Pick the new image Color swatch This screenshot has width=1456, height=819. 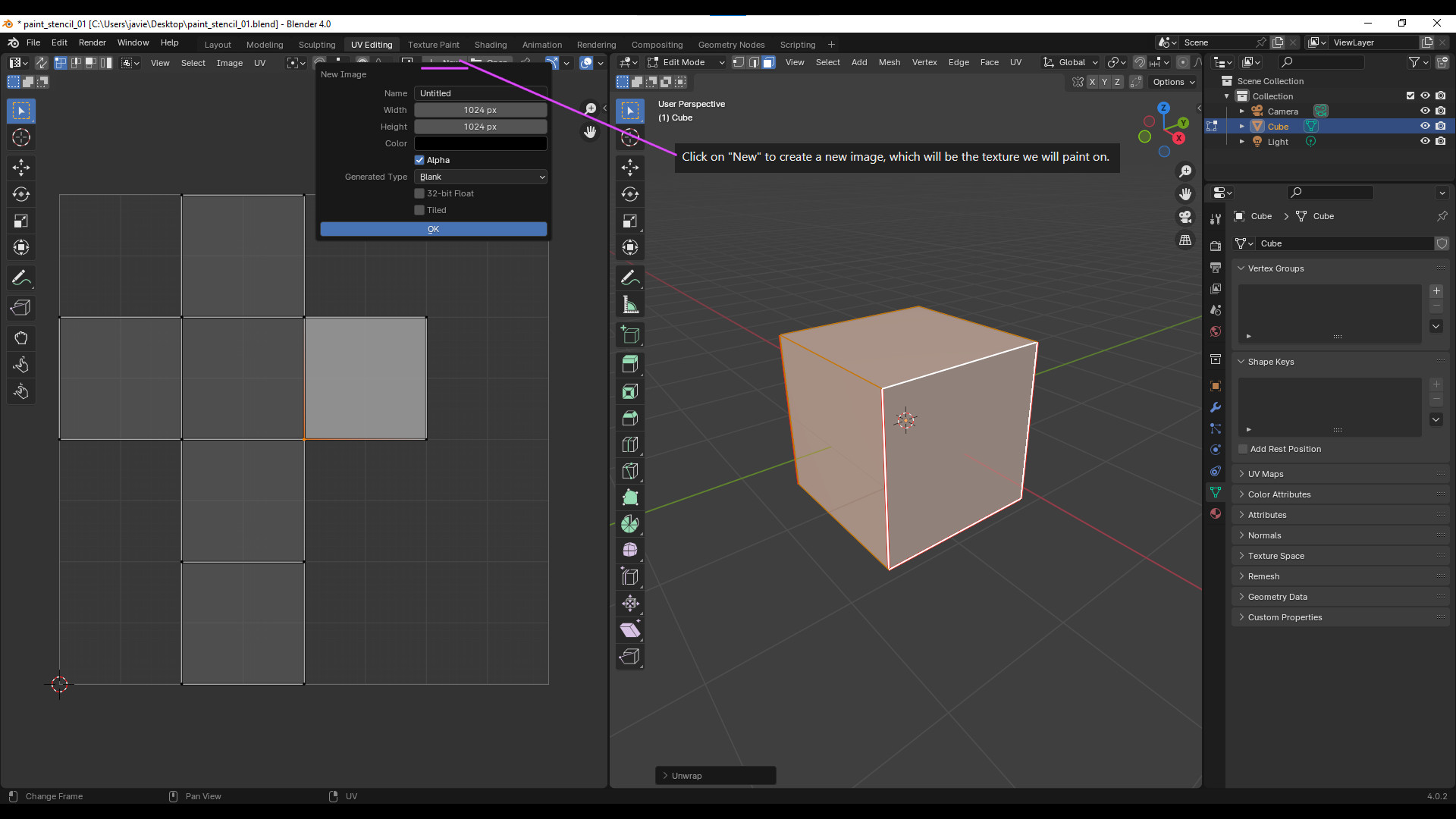(481, 143)
